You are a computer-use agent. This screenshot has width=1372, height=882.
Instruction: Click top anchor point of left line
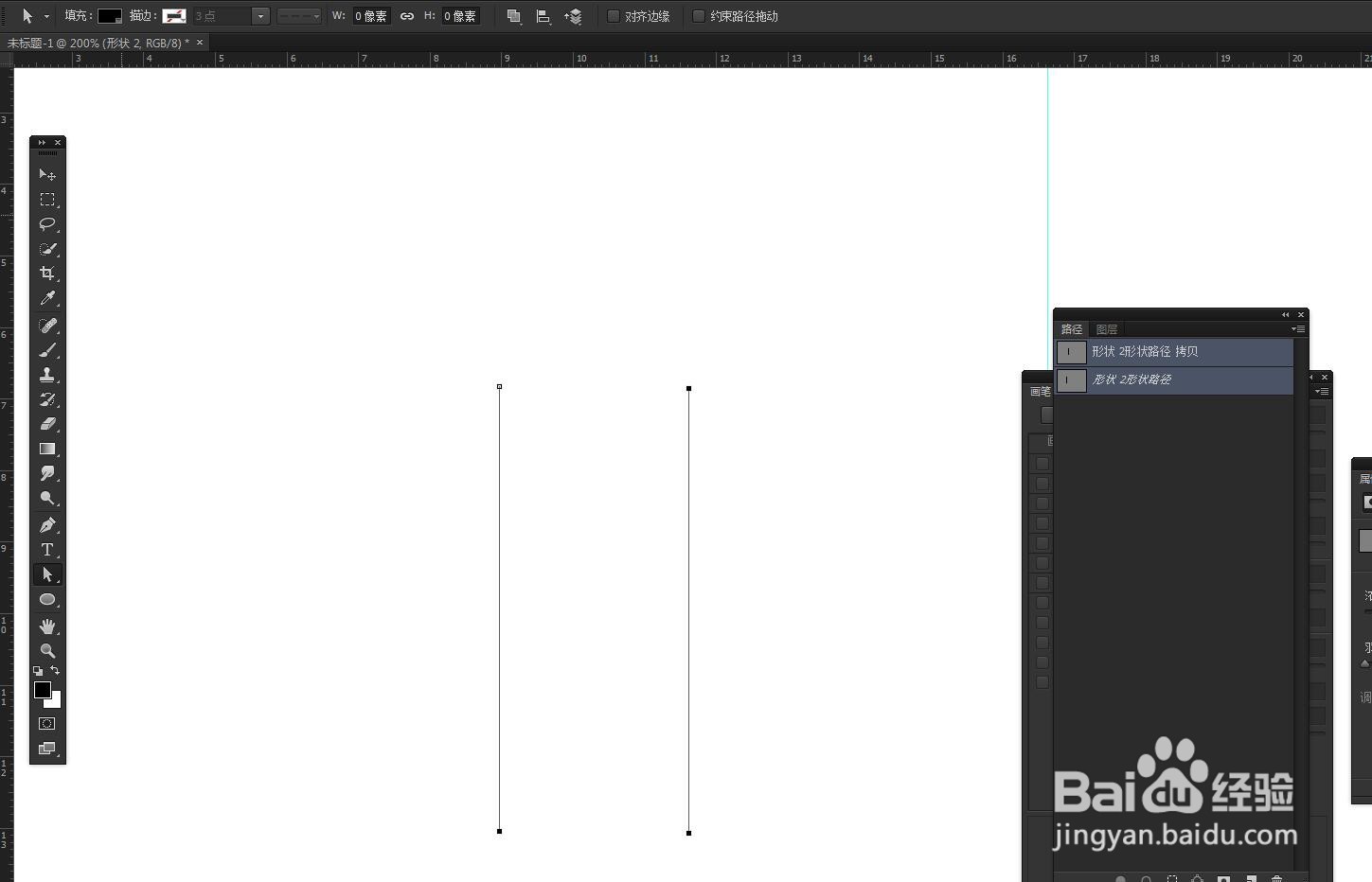499,386
